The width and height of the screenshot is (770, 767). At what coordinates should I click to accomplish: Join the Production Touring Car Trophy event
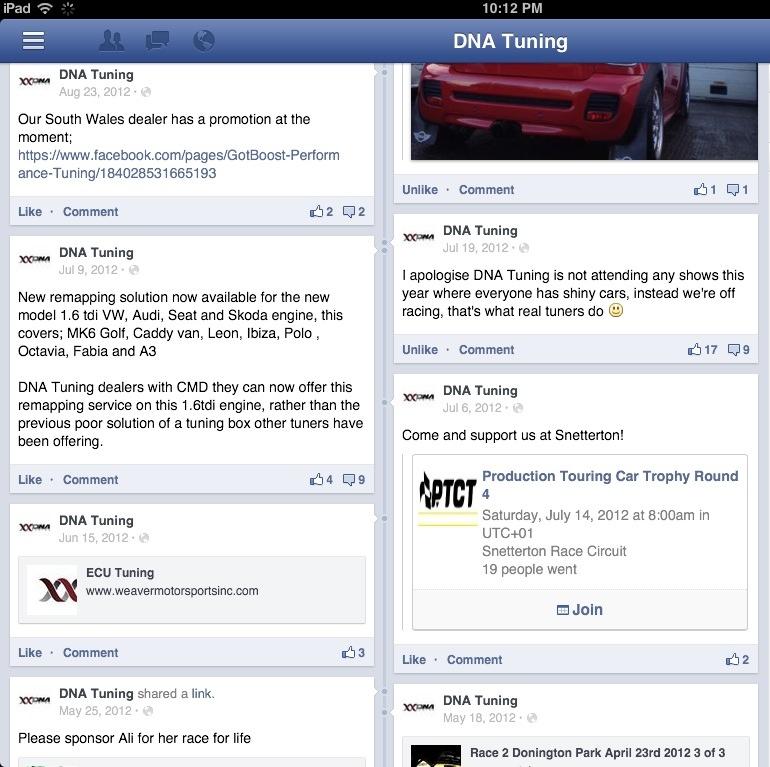coord(579,609)
